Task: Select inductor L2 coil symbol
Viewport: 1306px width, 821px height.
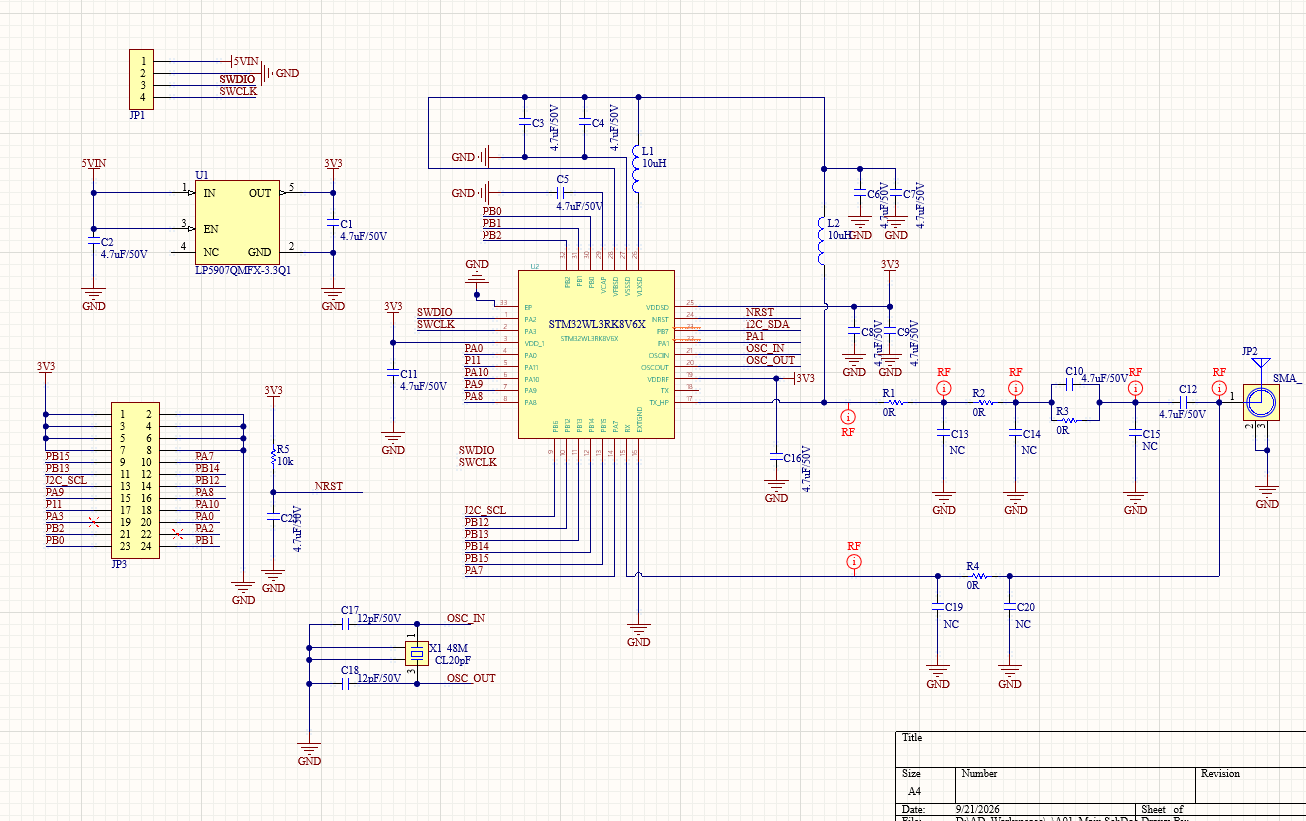Action: 822,241
